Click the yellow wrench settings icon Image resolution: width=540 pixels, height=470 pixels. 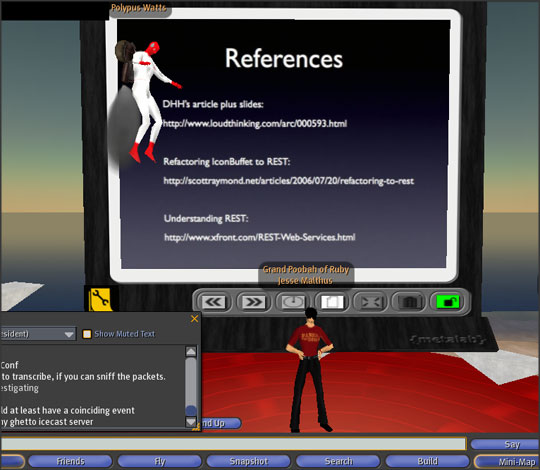[x=100, y=299]
